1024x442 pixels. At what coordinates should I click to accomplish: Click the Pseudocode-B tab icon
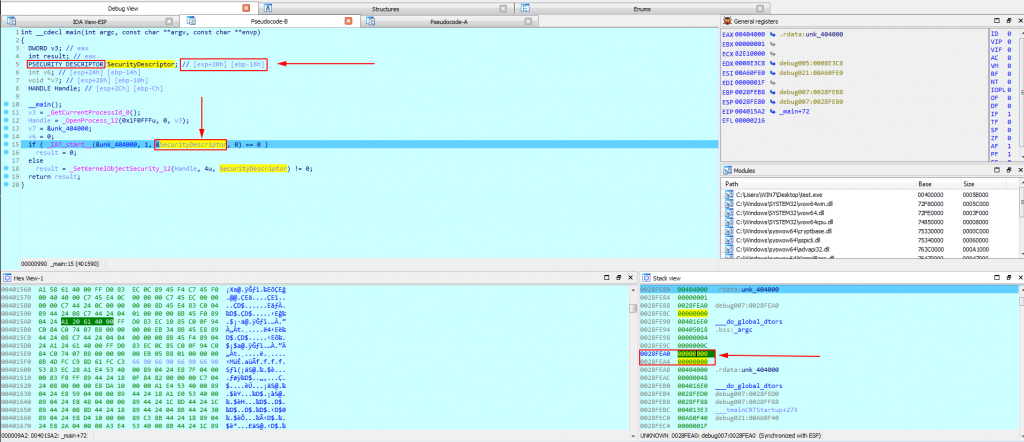[x=191, y=22]
